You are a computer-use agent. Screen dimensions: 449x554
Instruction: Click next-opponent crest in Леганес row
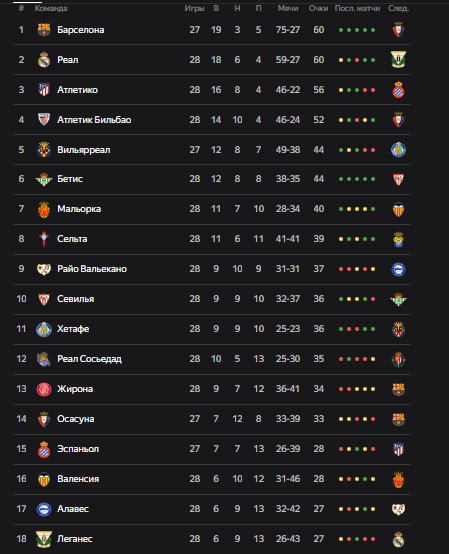pos(398,539)
